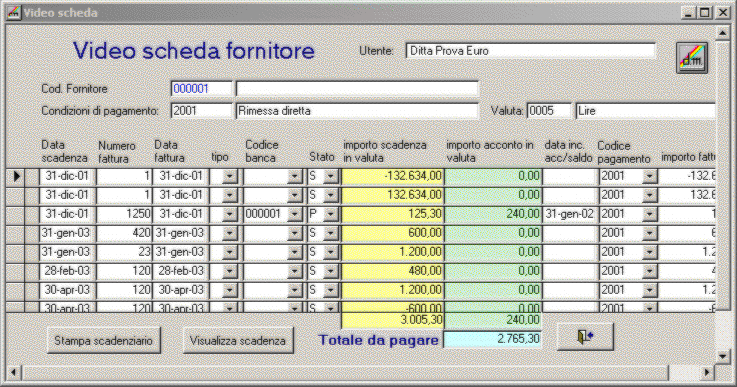Click the Condizioni di pagamento code 2001
Image resolution: width=737 pixels, height=387 pixels.
tap(201, 111)
